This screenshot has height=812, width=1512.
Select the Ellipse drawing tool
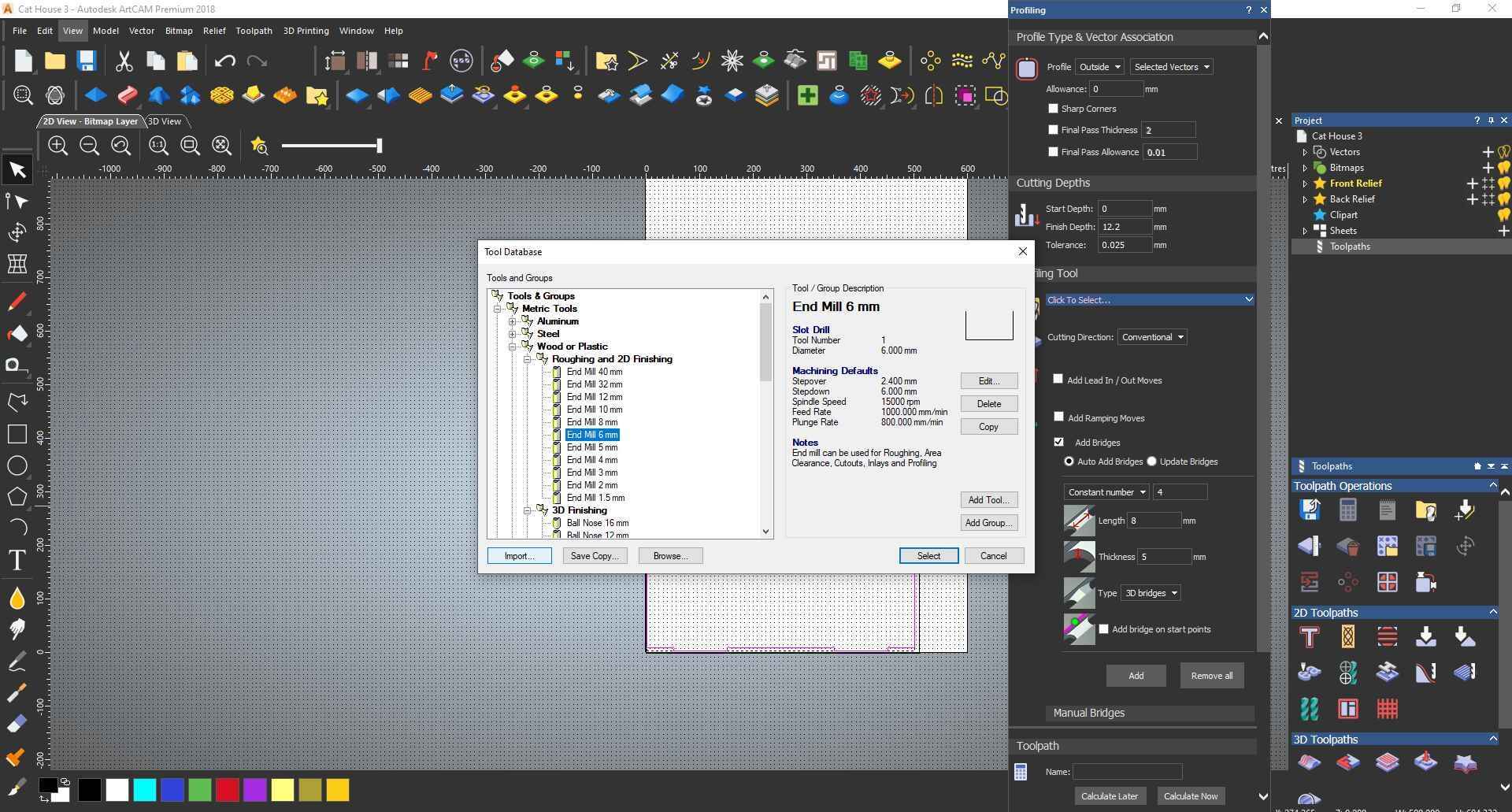(17, 465)
